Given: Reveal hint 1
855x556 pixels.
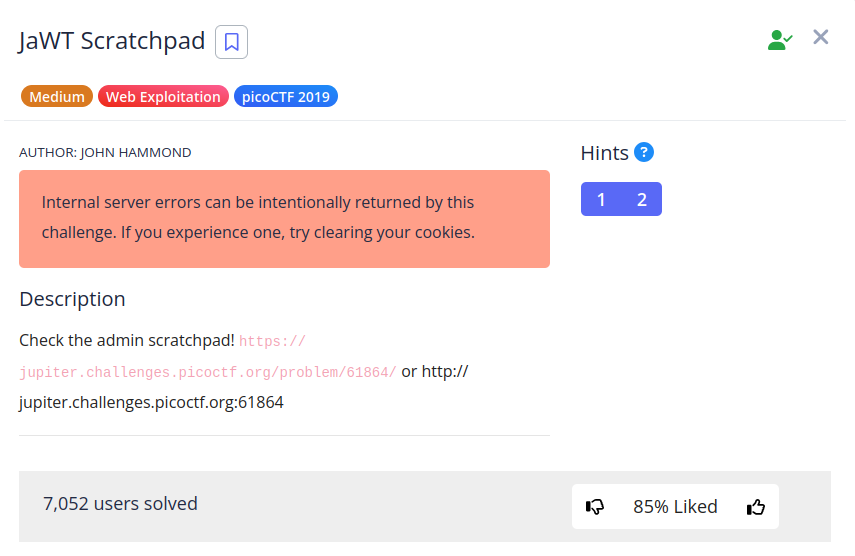Looking at the screenshot, I should (601, 199).
